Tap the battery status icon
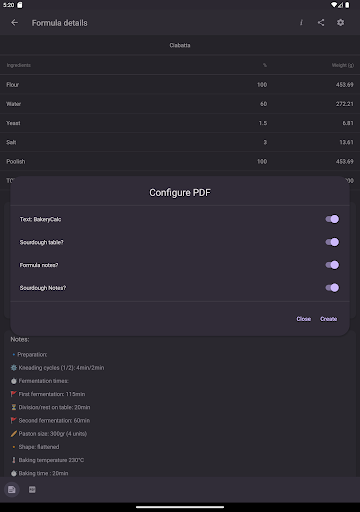The width and height of the screenshot is (360, 512). point(347,5)
